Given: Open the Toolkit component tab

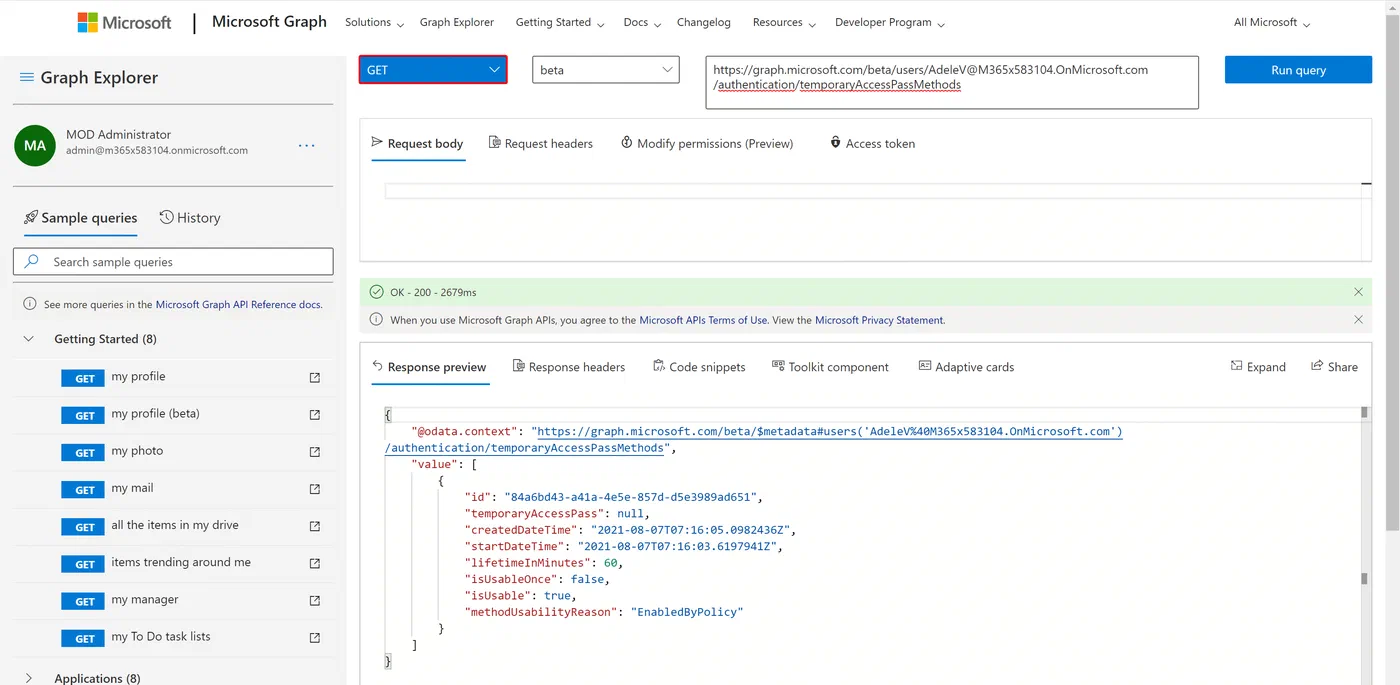Looking at the screenshot, I should tap(830, 367).
